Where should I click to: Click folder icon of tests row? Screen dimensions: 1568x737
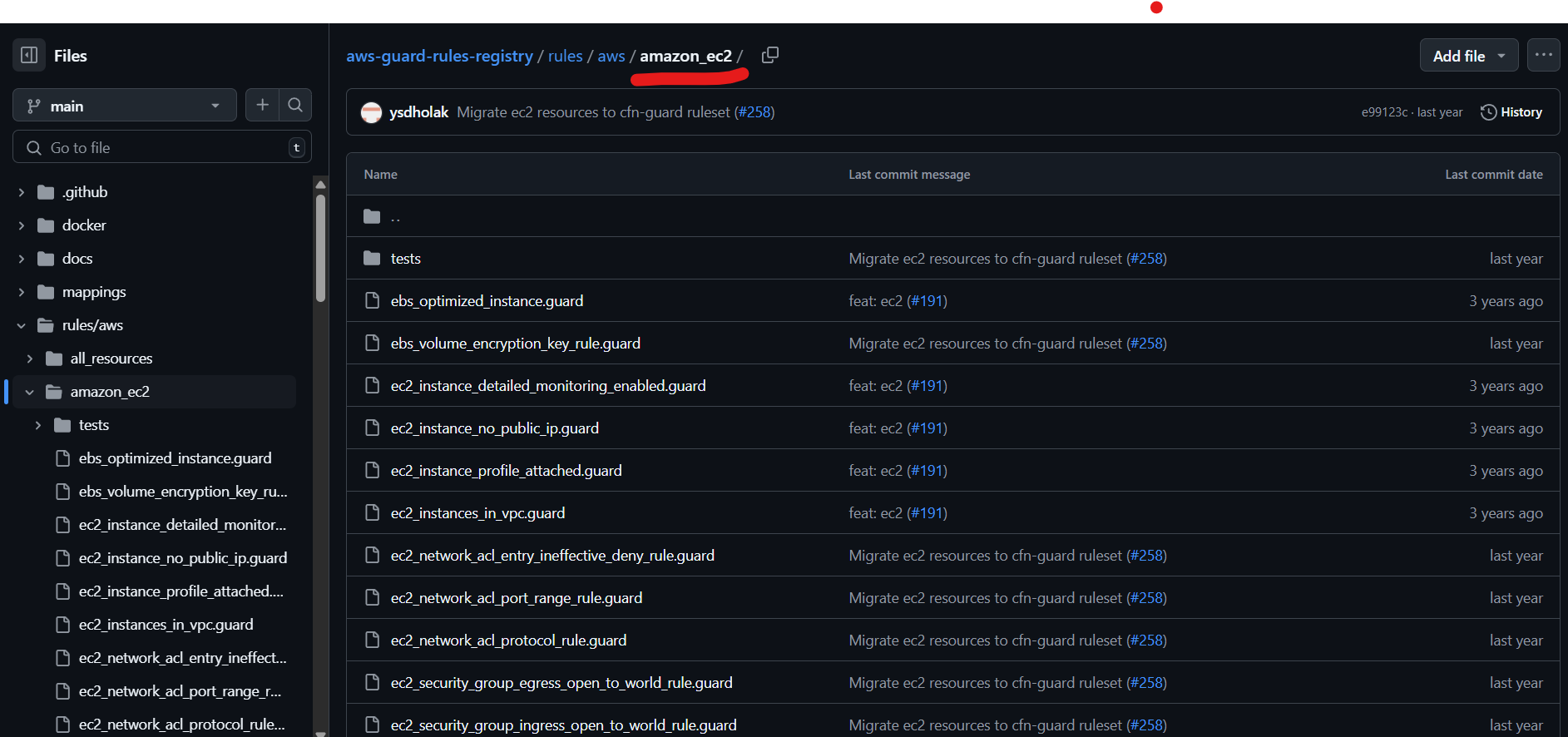coord(372,259)
